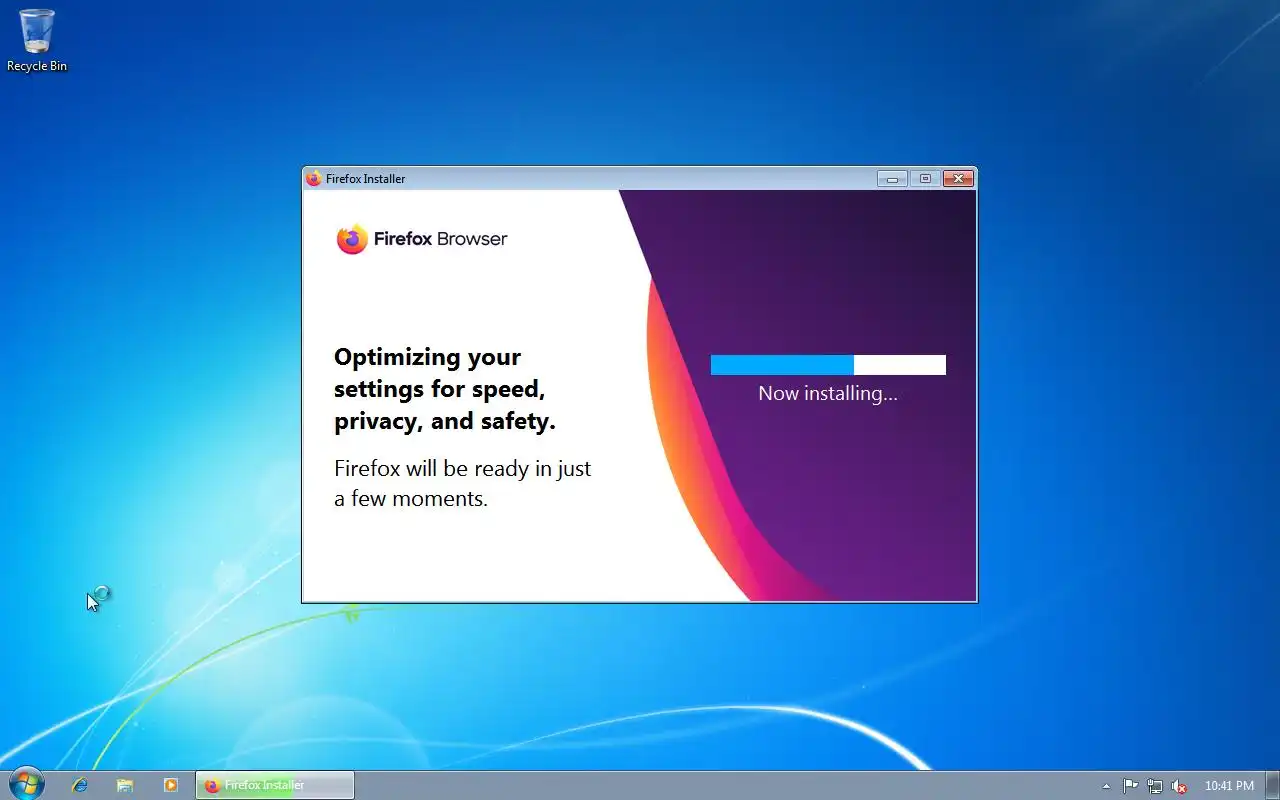
Task: Minimize the Firefox Installer window
Action: pos(892,179)
